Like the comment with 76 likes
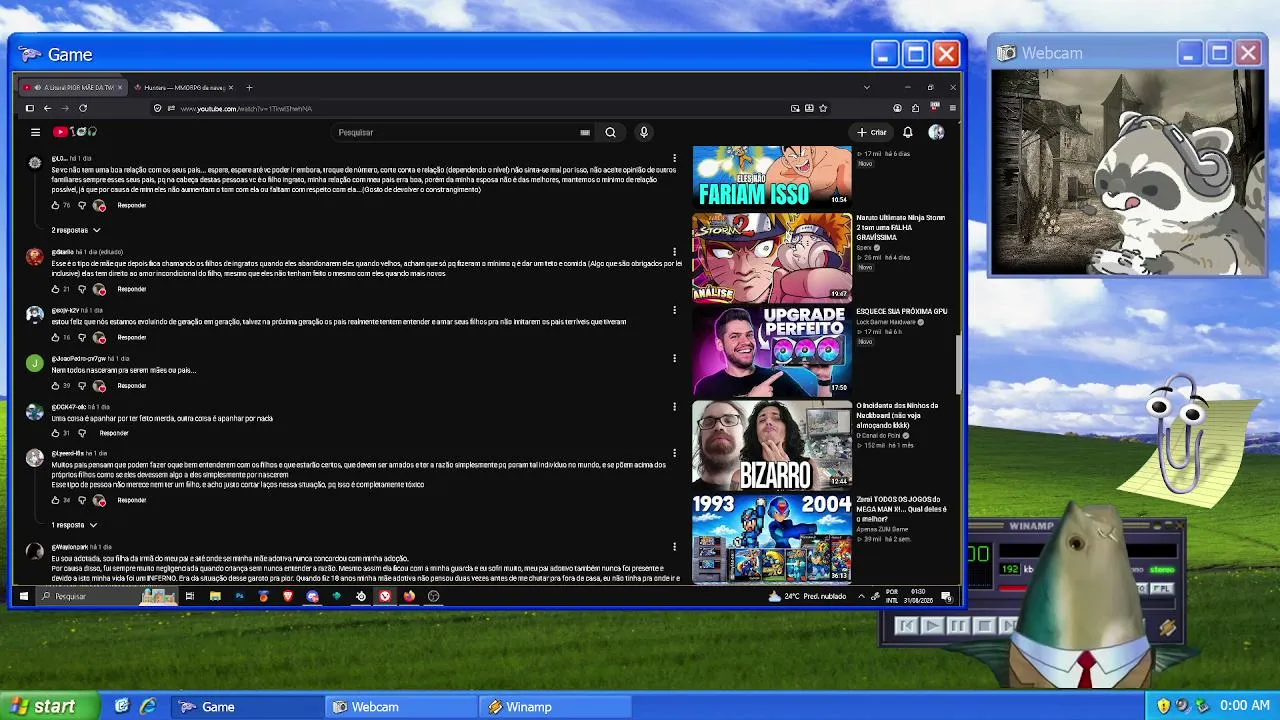The image size is (1280, 720). tap(55, 205)
